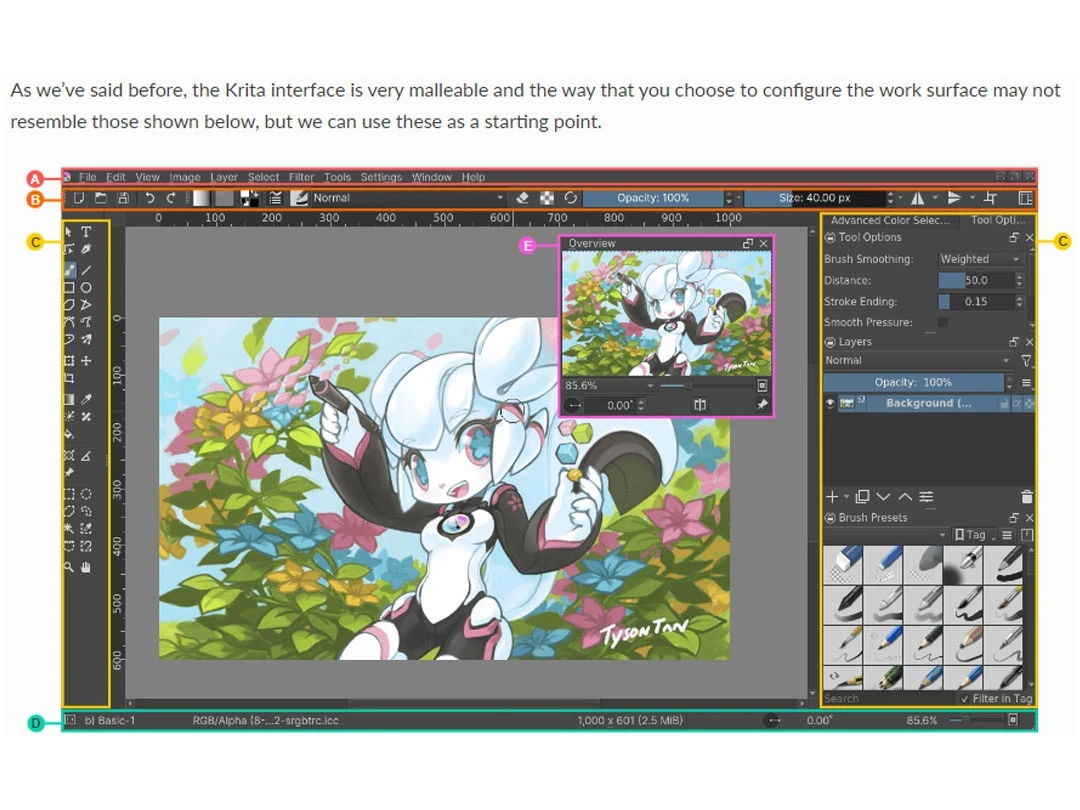Open the Settings menu
The image size is (1080, 810).
click(x=381, y=176)
